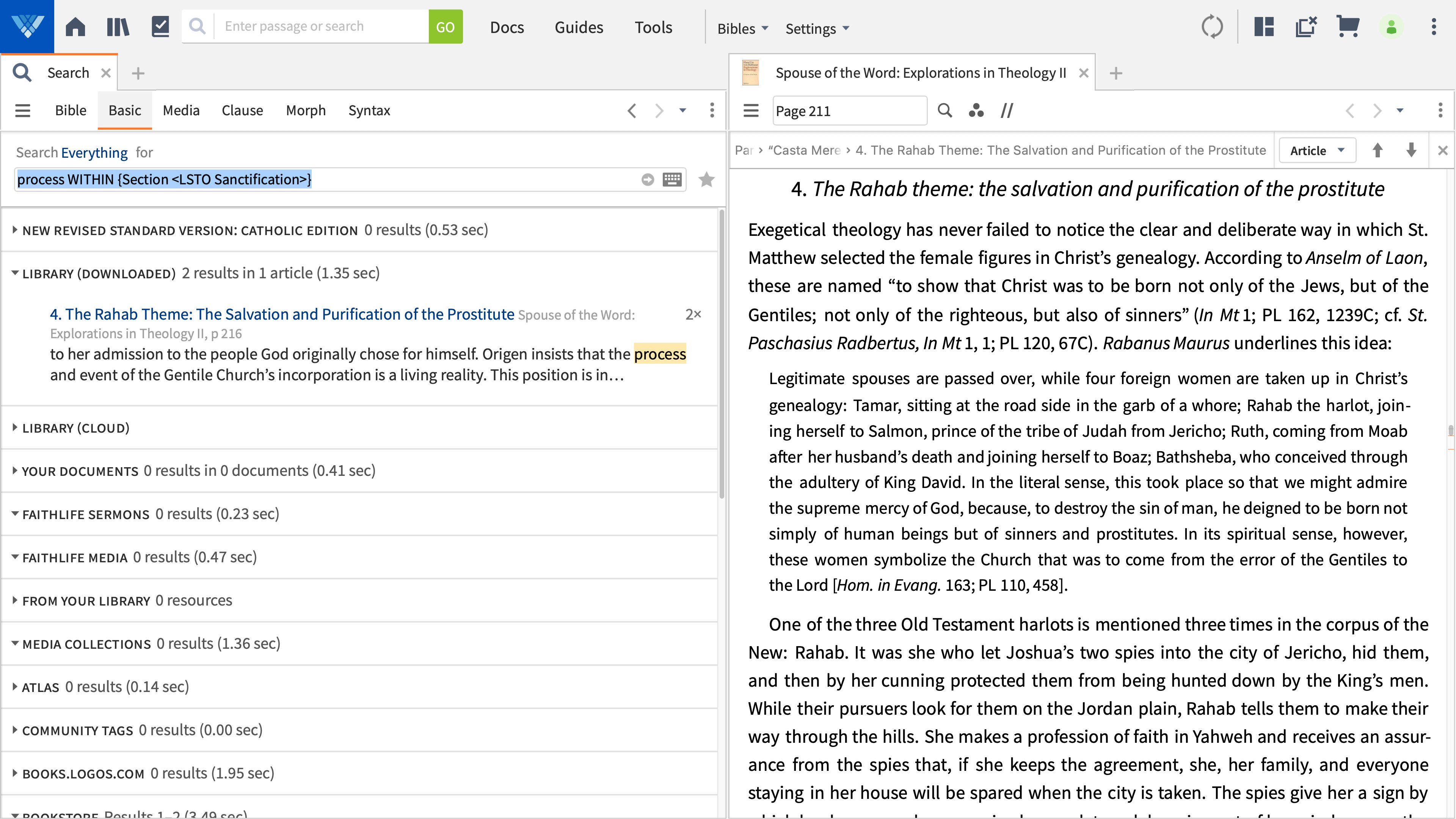The width and height of the screenshot is (1456, 819).
Task: Open the checklist Factbook icon
Action: 160,27
